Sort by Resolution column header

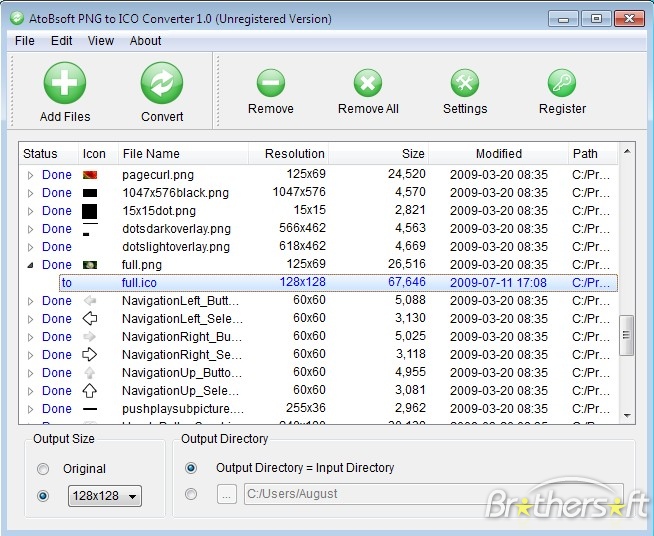pos(289,154)
